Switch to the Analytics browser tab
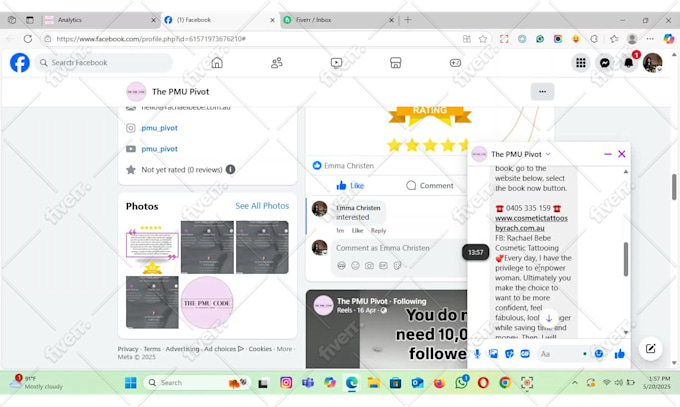680x407 pixels. 100,20
